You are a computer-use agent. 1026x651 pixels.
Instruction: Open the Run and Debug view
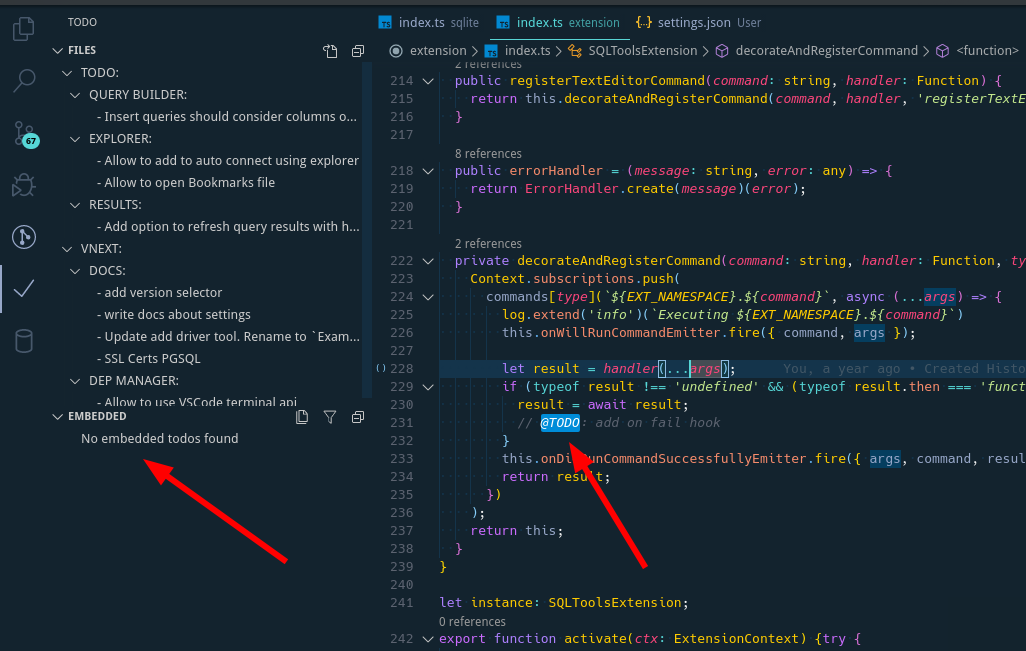[22, 184]
